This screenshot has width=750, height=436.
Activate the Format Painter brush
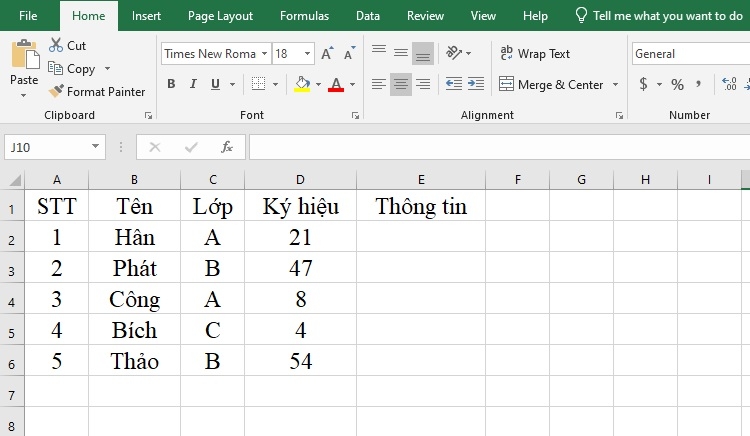click(x=97, y=91)
